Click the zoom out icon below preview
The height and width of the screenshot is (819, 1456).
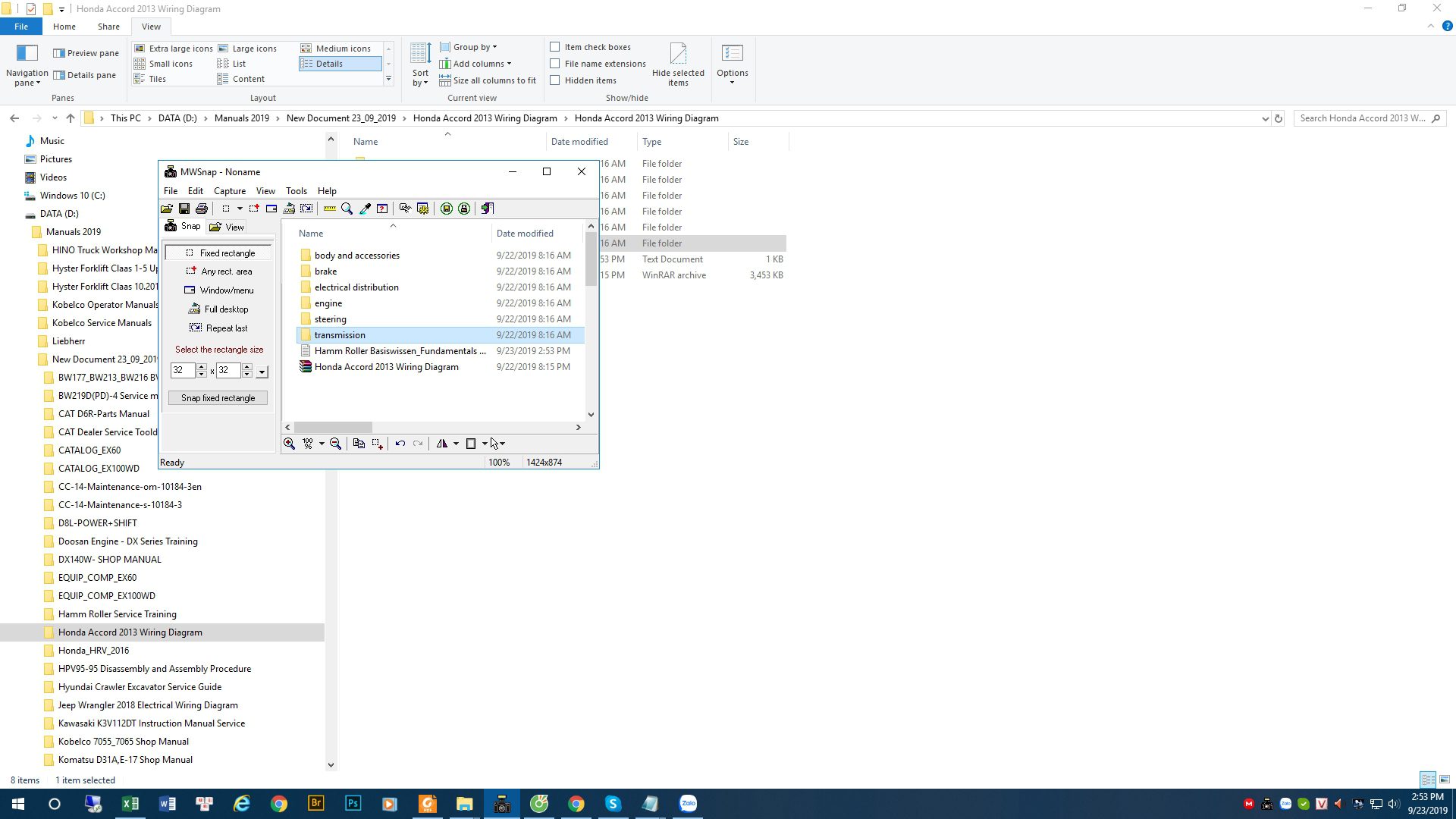click(335, 444)
